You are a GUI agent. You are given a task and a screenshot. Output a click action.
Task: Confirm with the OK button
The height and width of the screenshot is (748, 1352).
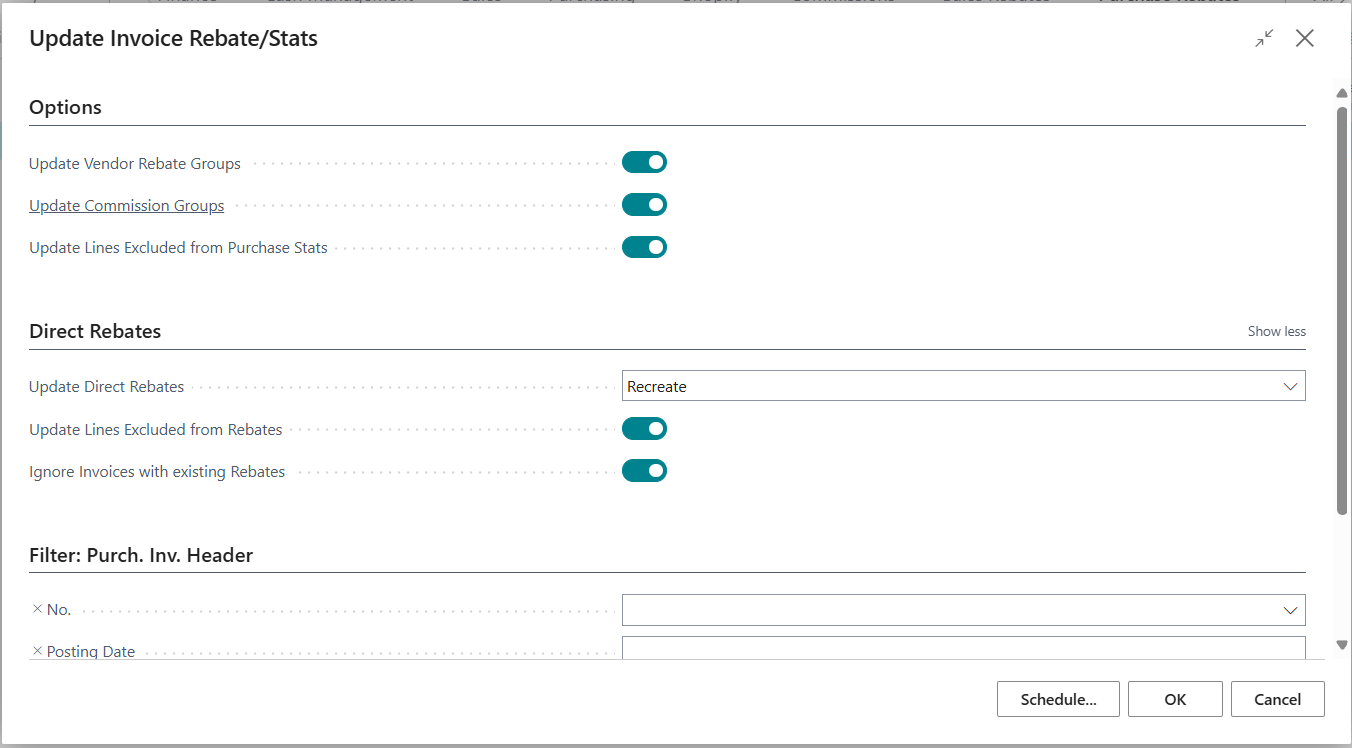1175,700
